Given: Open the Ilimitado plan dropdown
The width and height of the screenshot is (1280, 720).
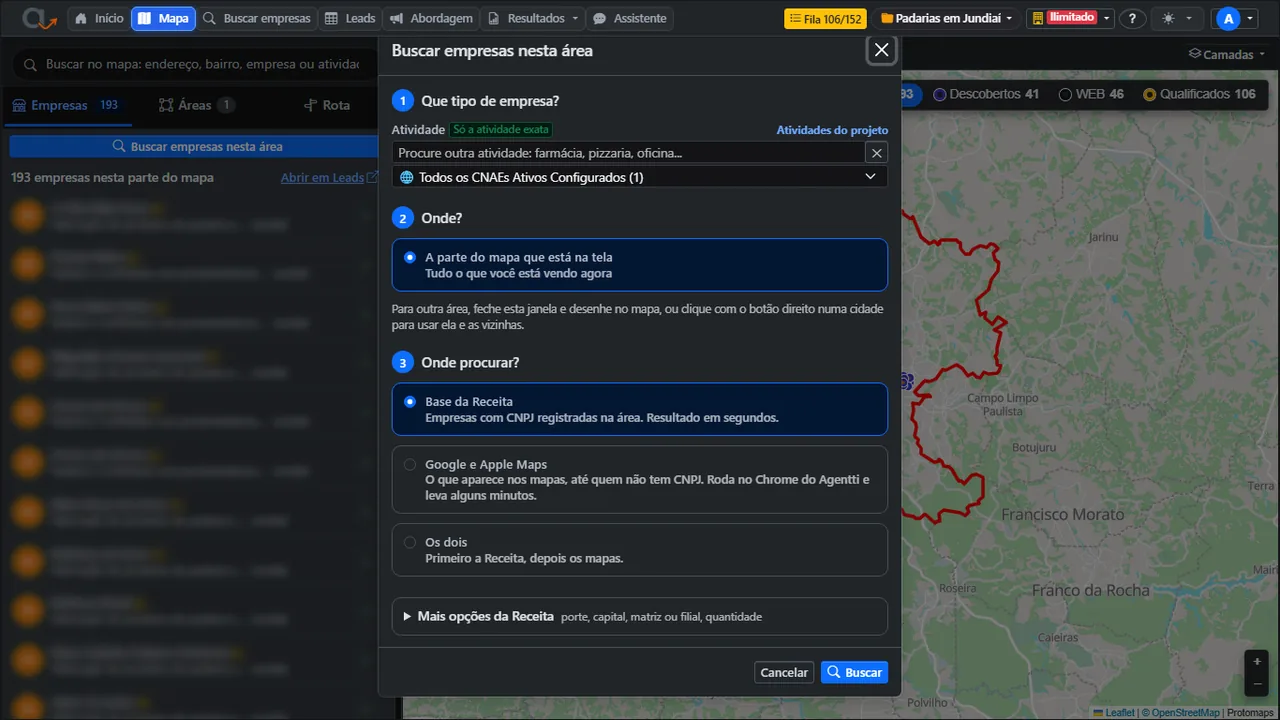Looking at the screenshot, I should [x=1070, y=18].
